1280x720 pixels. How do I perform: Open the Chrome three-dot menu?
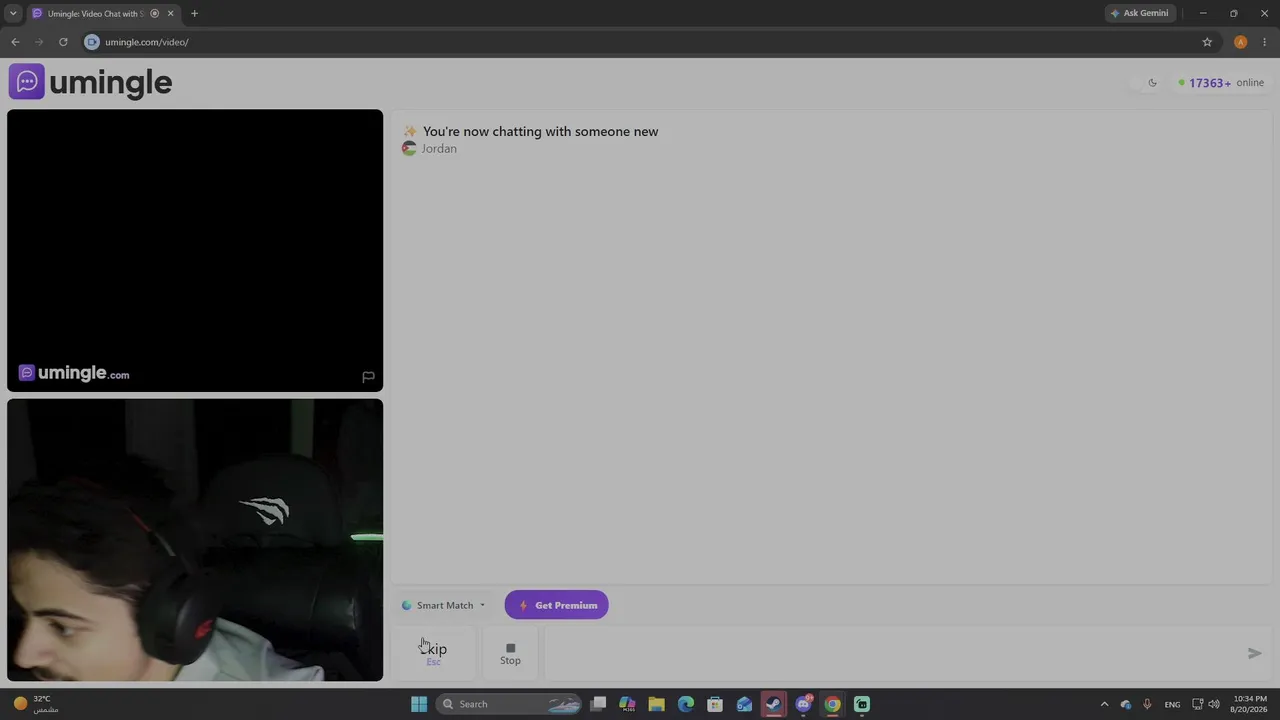pos(1264,42)
